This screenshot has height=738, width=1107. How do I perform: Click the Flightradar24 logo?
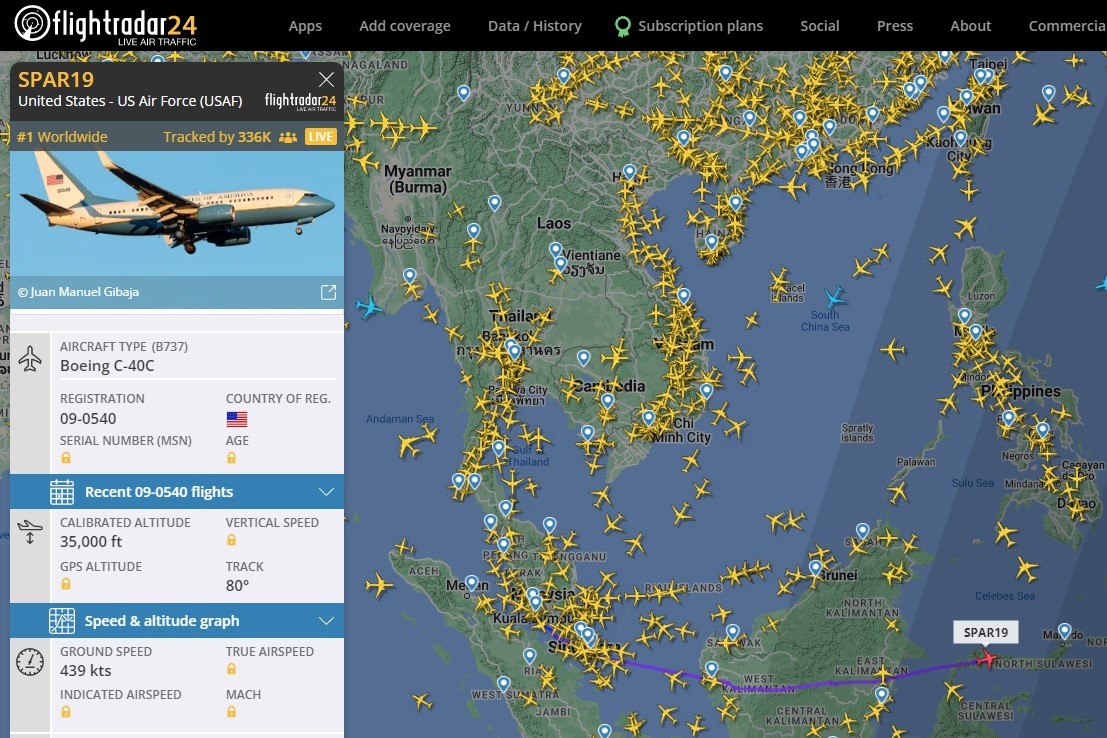pyautogui.click(x=106, y=25)
